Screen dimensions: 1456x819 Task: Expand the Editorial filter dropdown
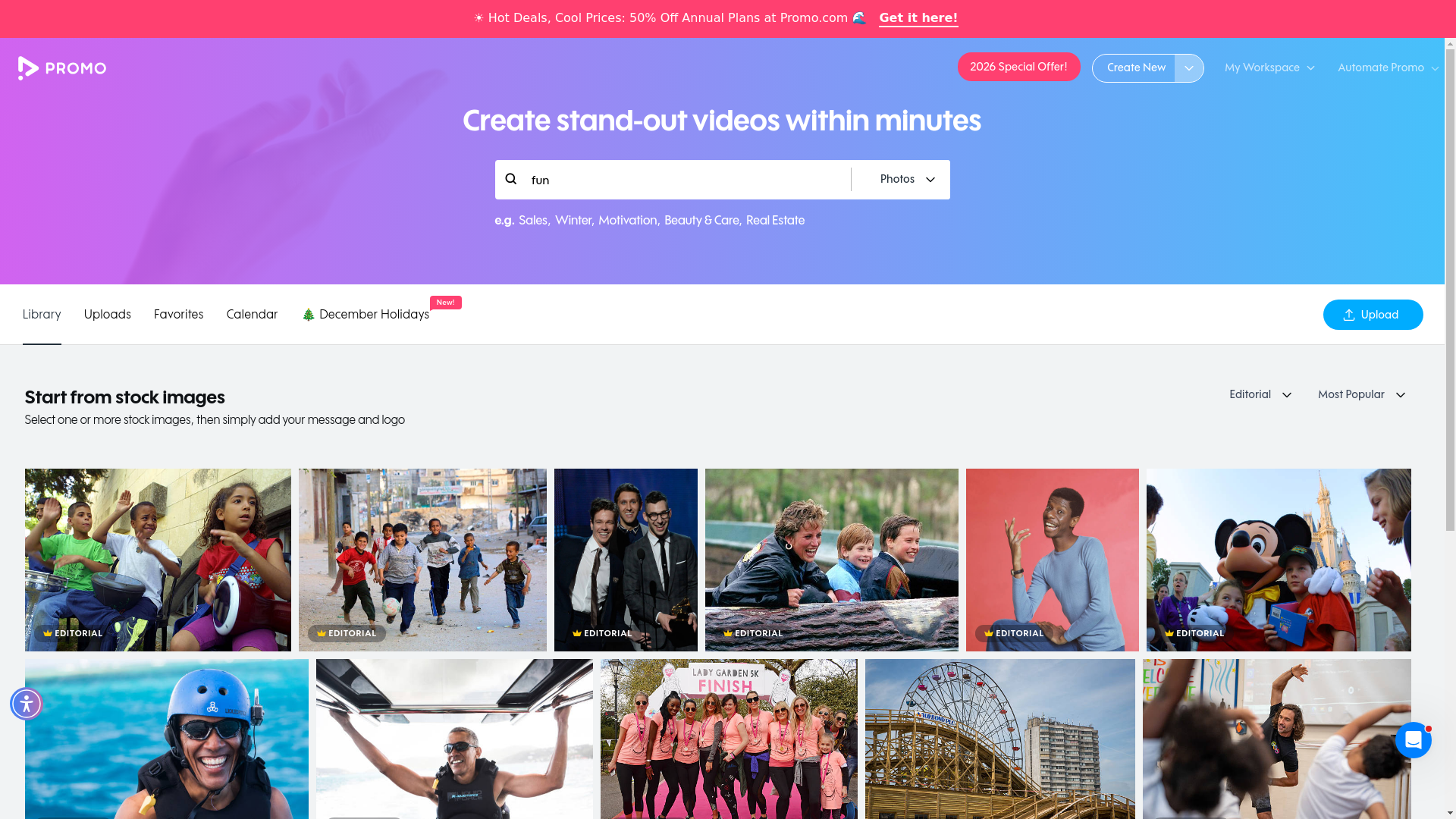coord(1260,395)
